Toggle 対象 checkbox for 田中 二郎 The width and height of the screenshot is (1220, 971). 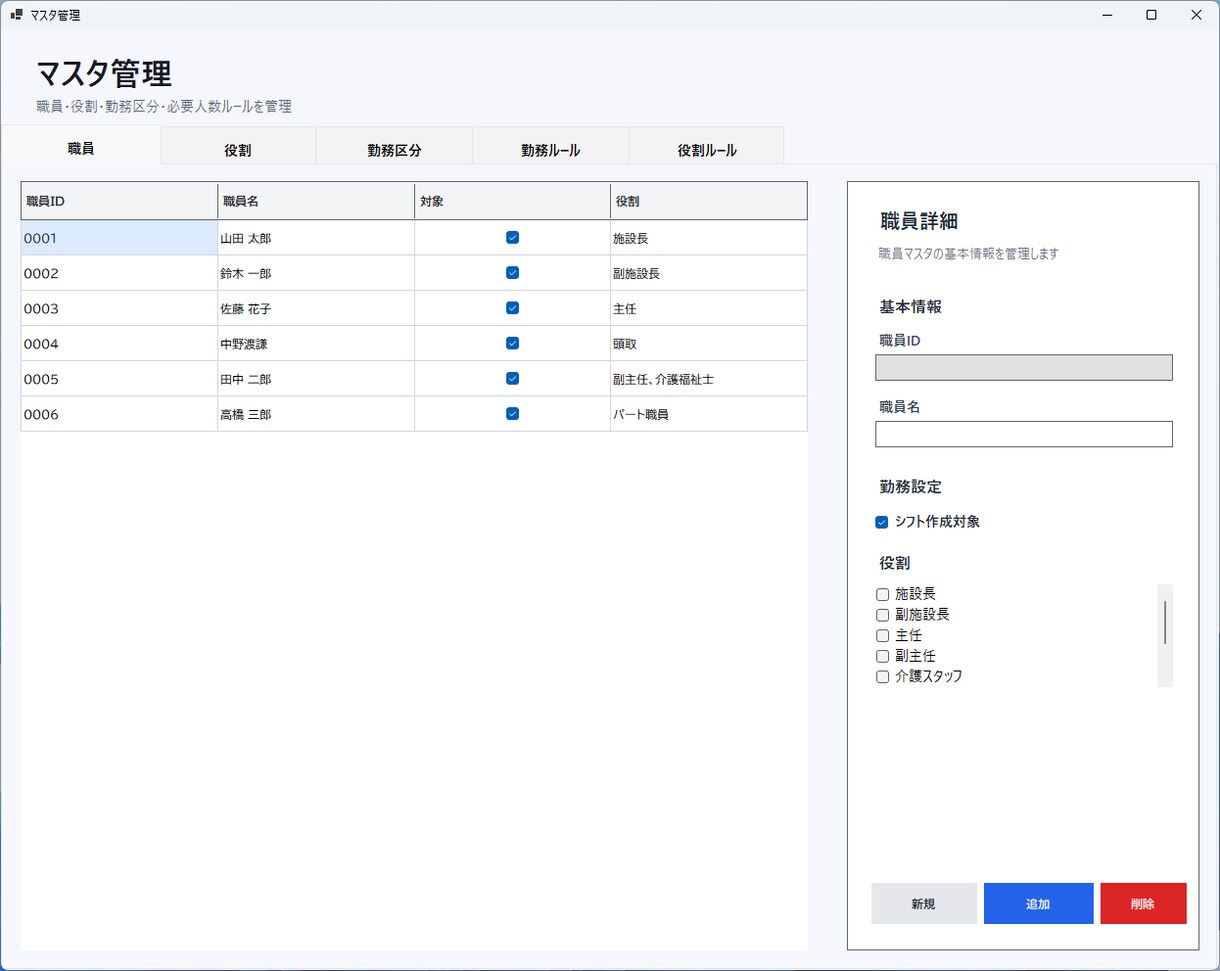coord(512,378)
